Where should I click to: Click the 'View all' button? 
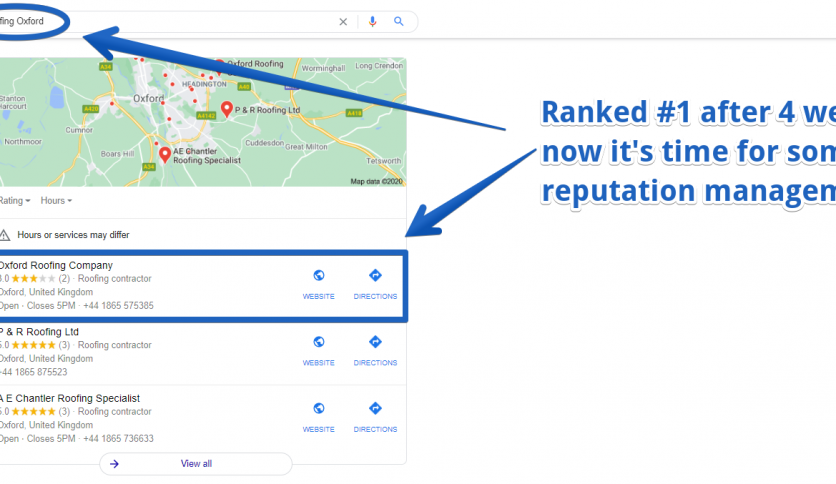(196, 464)
